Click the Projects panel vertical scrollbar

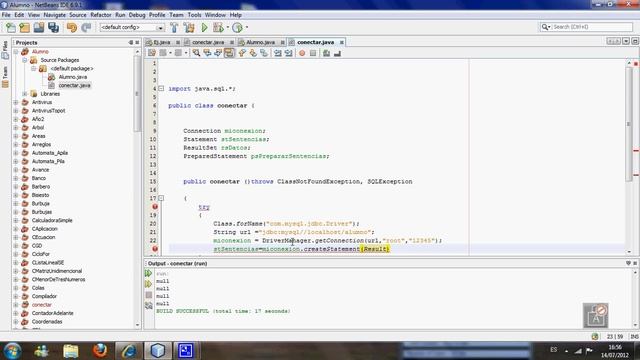(137, 94)
